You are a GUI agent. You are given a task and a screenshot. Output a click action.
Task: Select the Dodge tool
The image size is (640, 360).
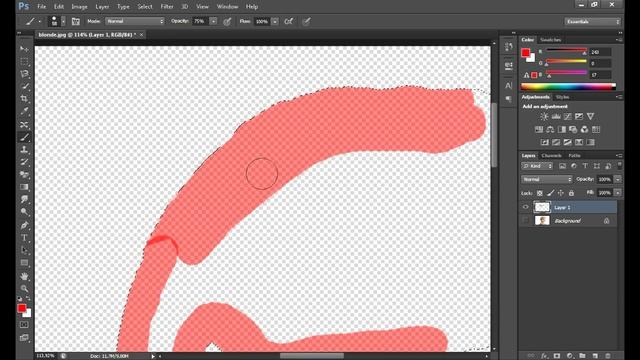(24, 212)
